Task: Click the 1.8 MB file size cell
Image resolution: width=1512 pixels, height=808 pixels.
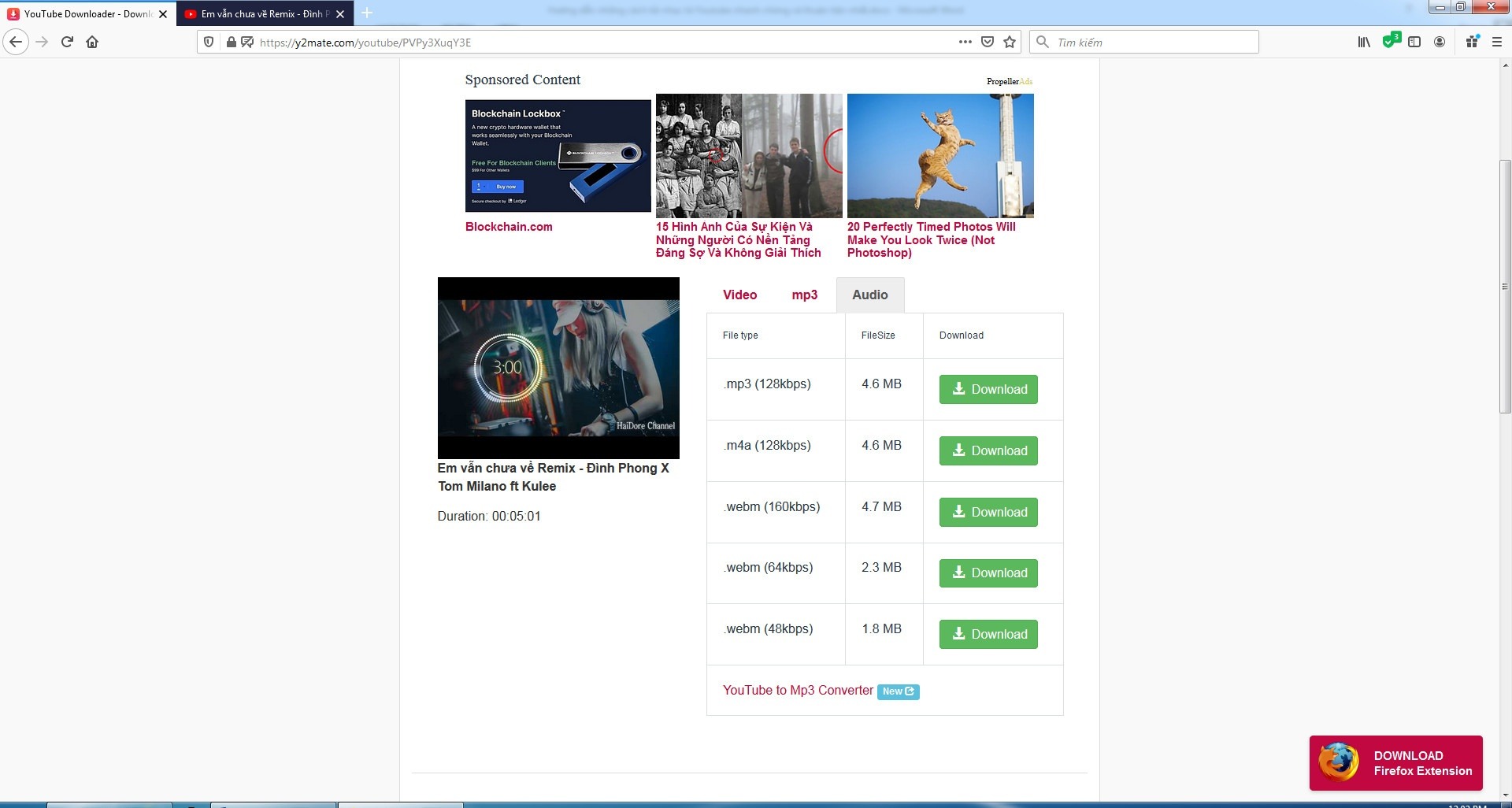Action: point(884,634)
